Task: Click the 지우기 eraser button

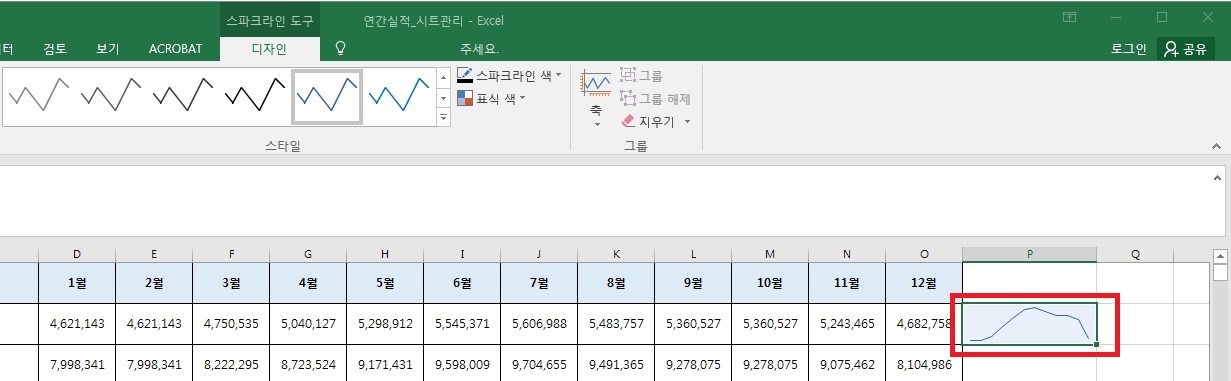Action: (648, 122)
